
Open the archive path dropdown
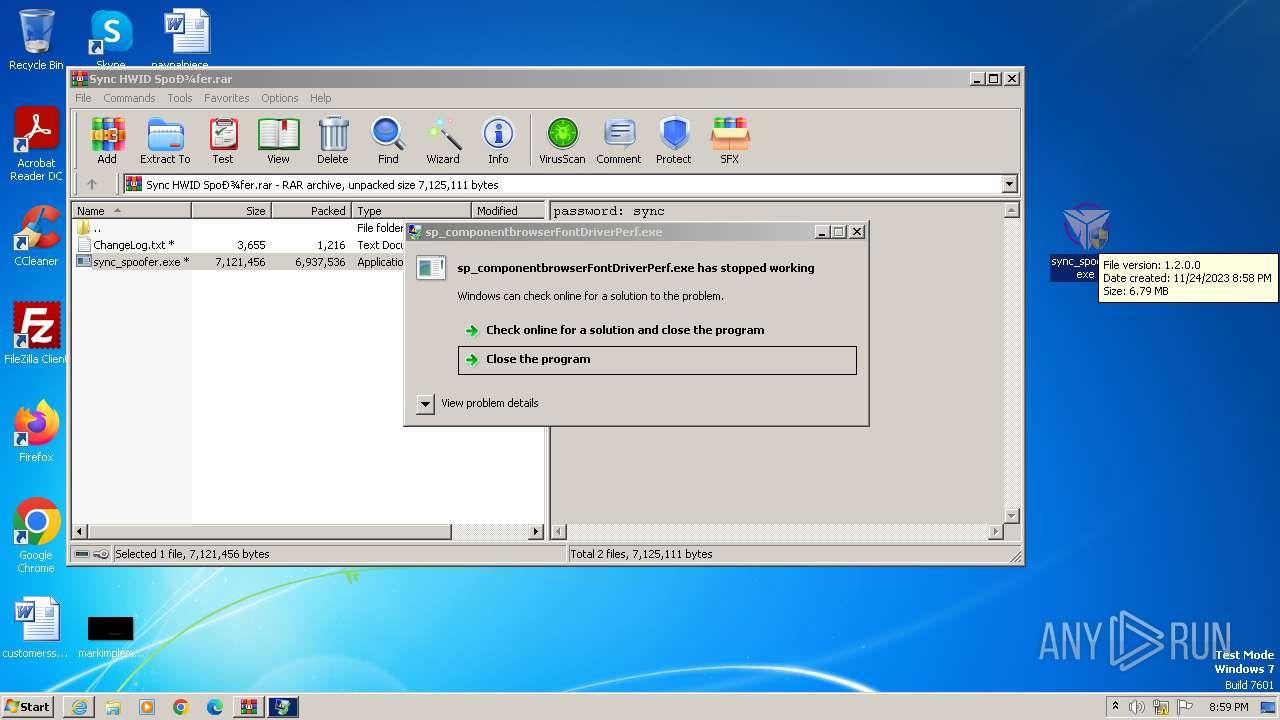click(1009, 184)
